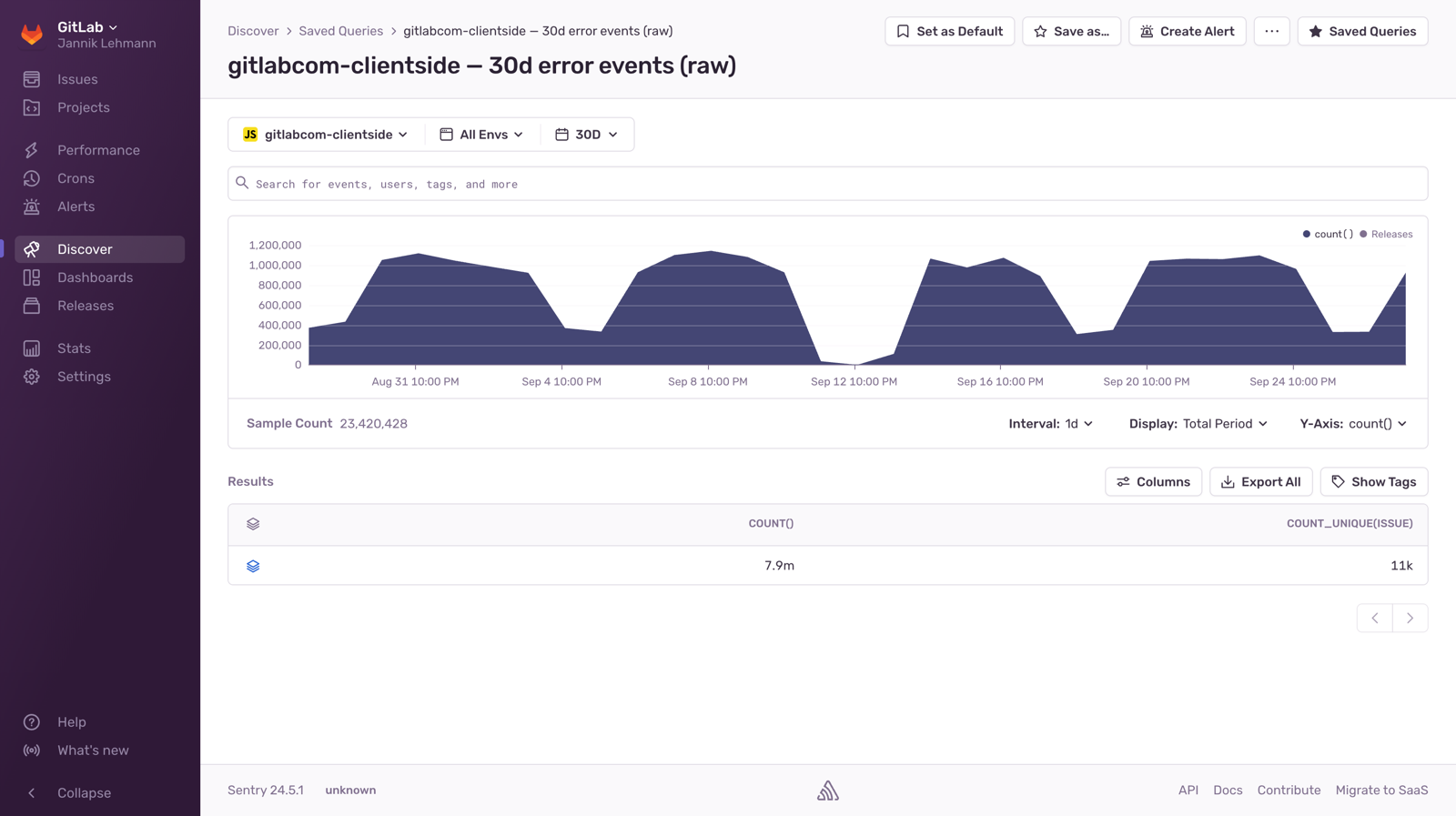Click the Releases sidebar icon
This screenshot has height=816, width=1456.
coord(32,306)
